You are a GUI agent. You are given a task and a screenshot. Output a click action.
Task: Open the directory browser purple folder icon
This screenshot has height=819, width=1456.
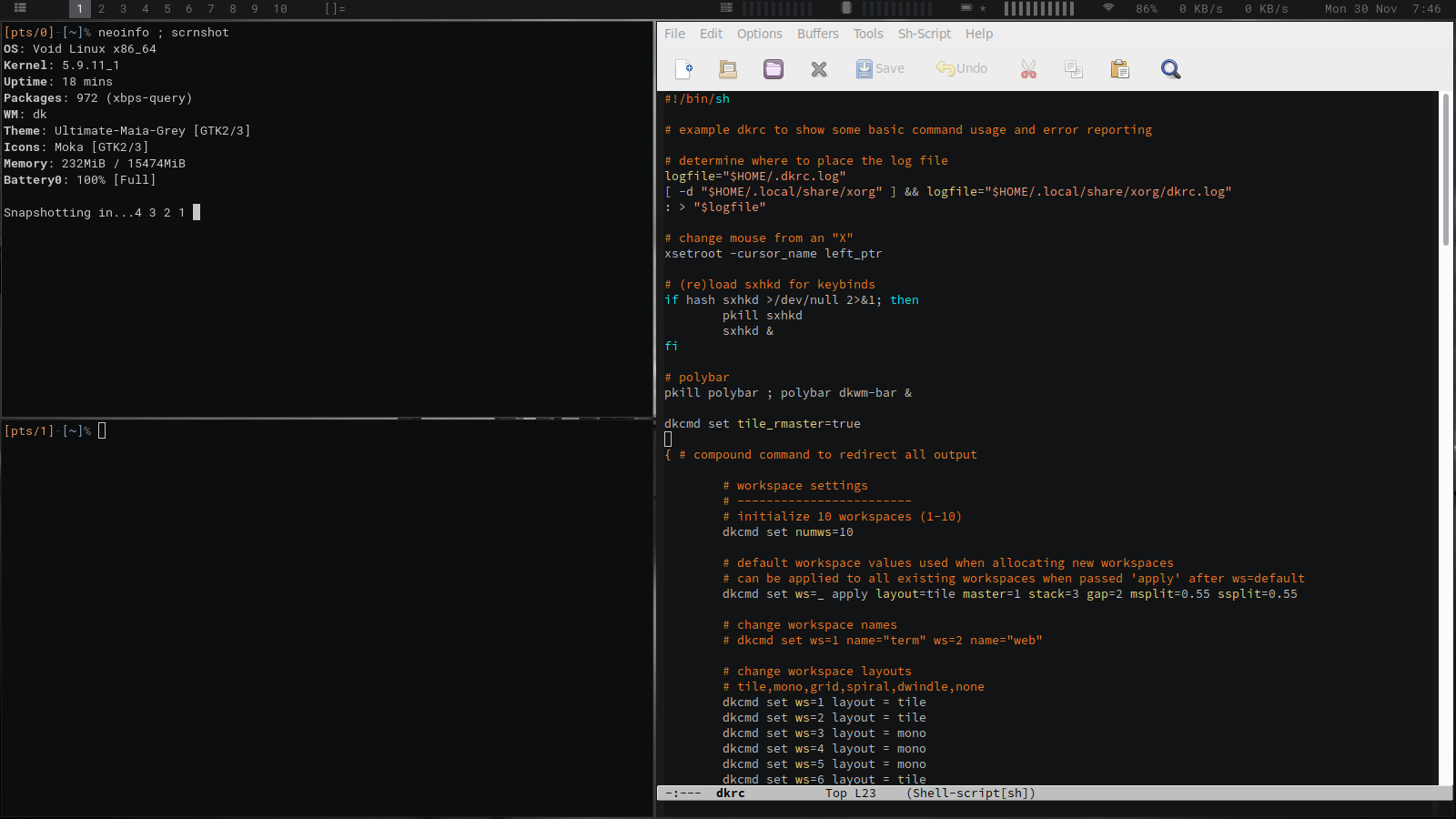(x=773, y=69)
